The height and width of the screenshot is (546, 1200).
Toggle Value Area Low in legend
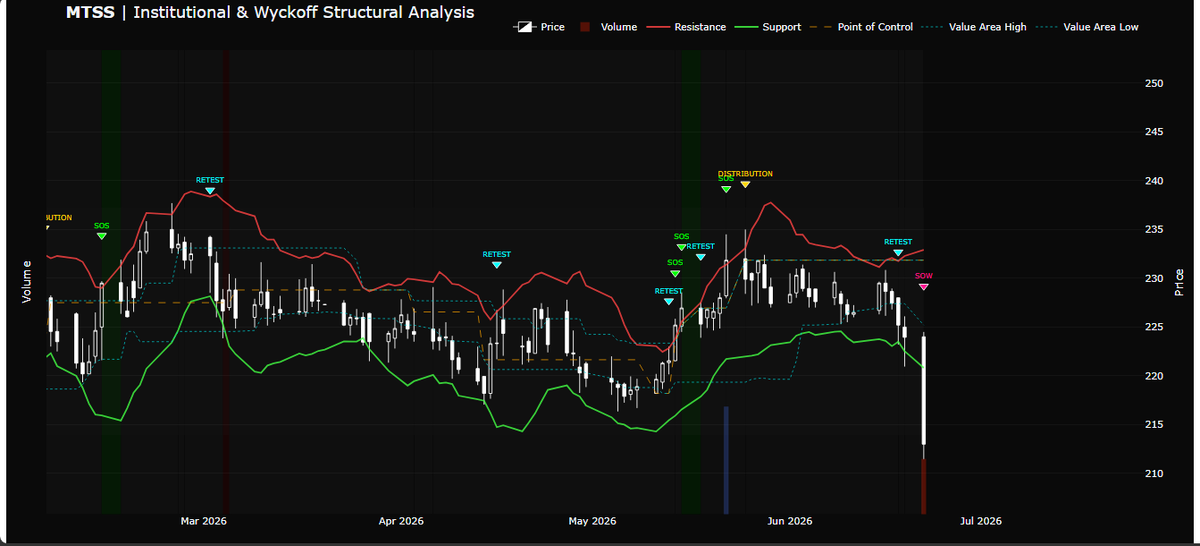1087,27
